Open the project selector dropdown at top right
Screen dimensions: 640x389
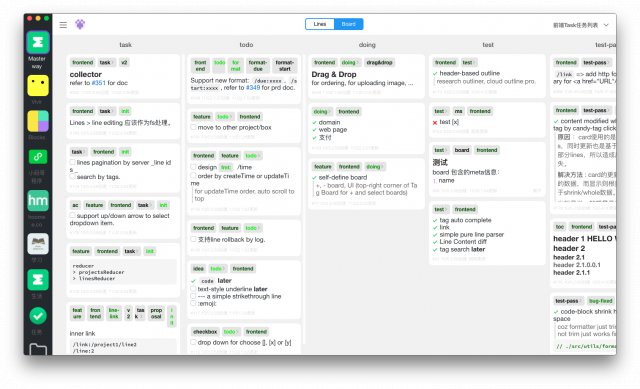coord(580,25)
